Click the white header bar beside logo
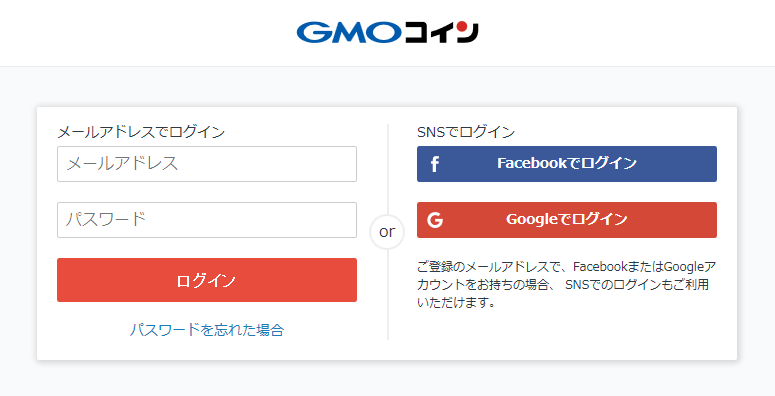The image size is (775, 396). tap(148, 33)
